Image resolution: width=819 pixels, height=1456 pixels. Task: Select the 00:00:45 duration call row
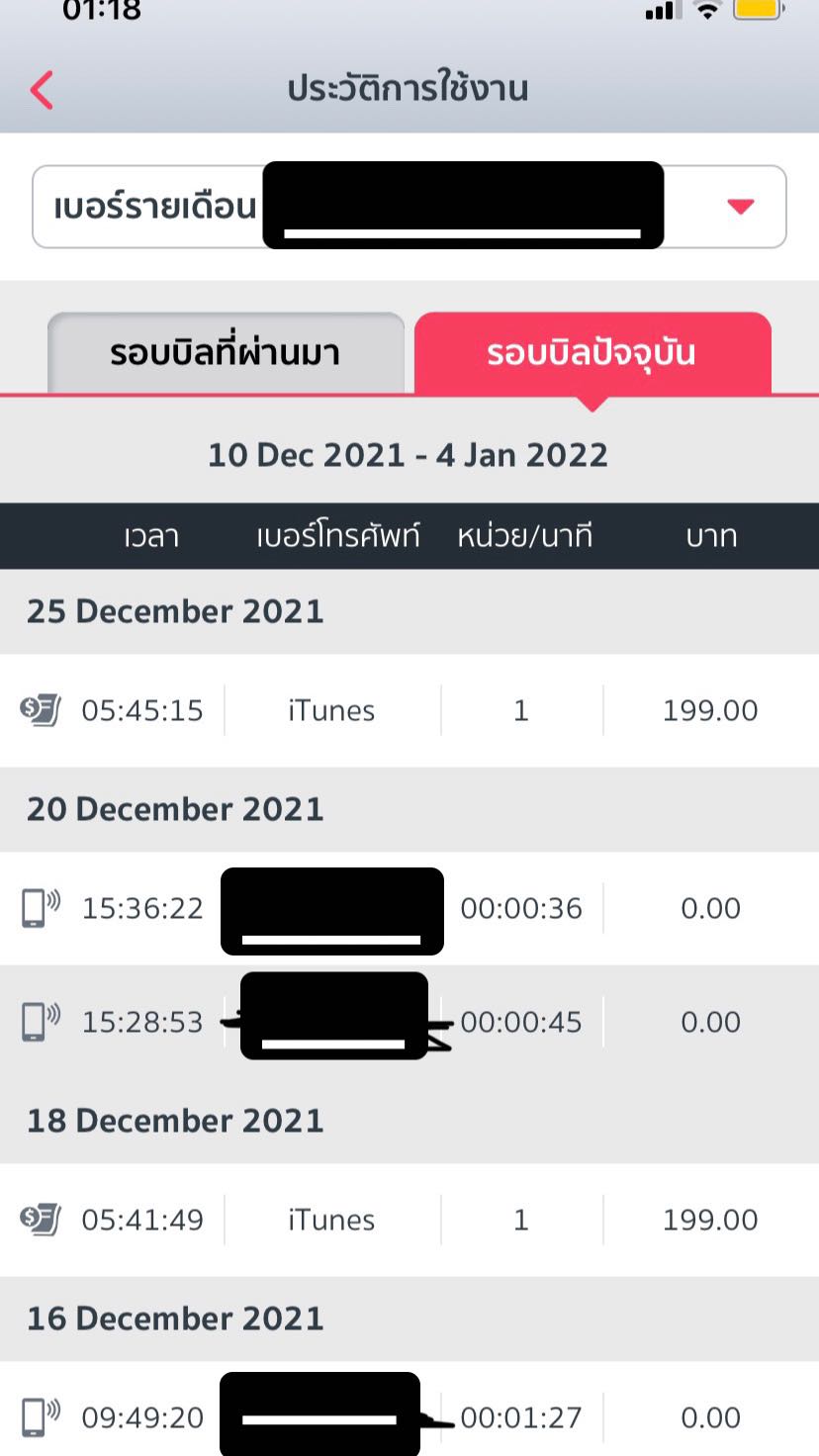pos(409,1022)
